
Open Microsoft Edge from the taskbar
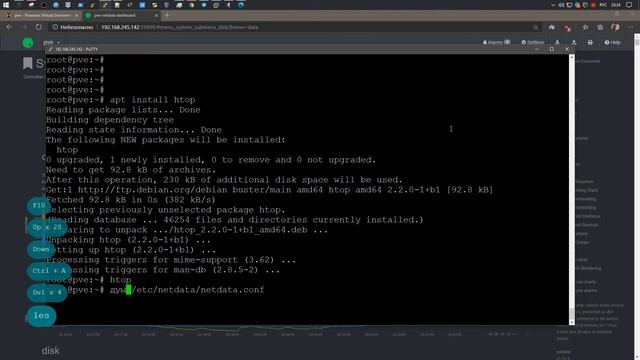(x=241, y=5)
